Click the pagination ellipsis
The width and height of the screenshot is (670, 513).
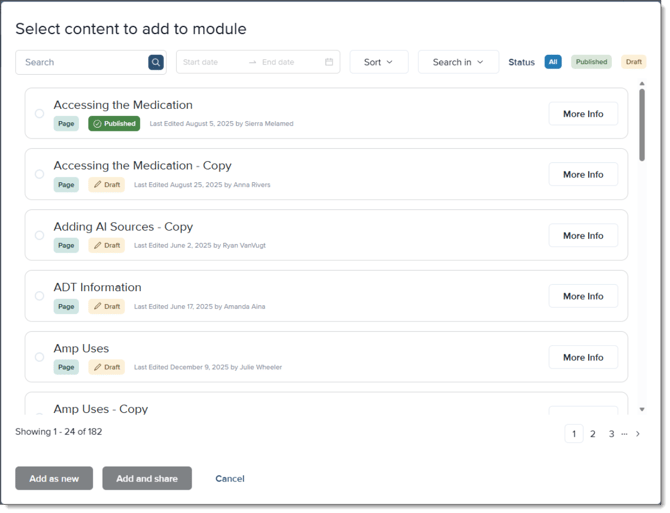pyautogui.click(x=624, y=434)
